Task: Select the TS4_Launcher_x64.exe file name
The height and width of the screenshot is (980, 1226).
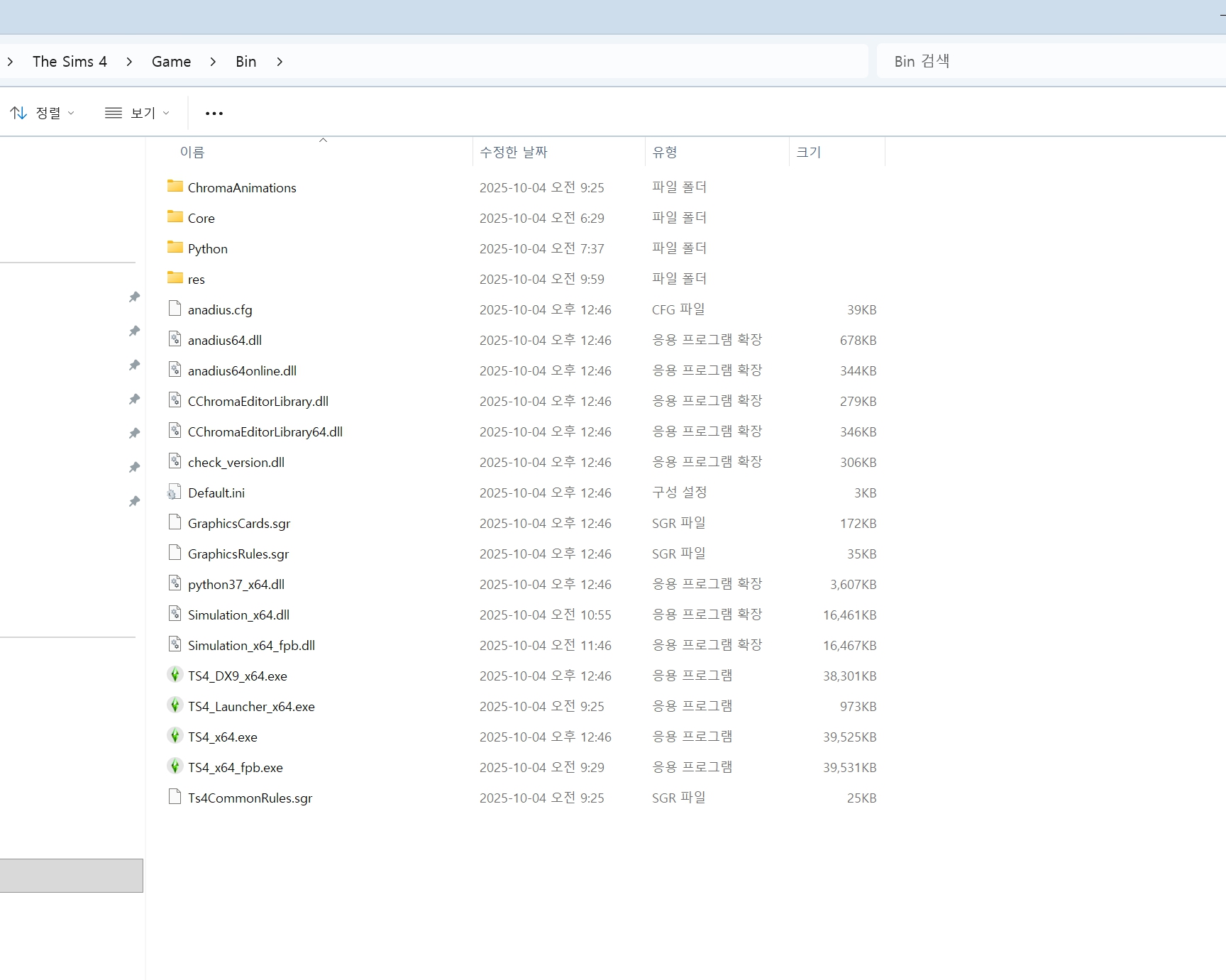Action: (251, 706)
